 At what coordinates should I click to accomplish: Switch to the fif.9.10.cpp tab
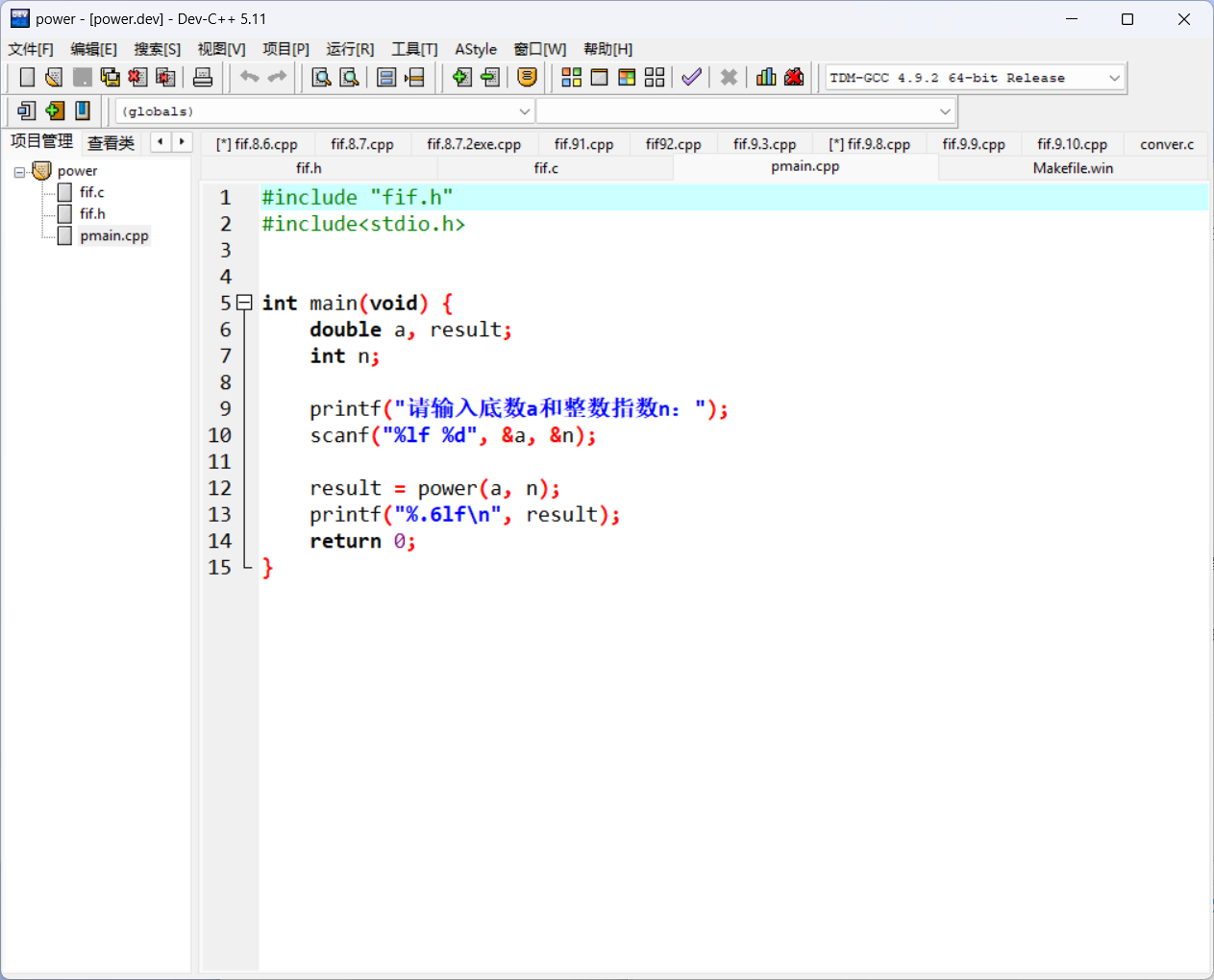[x=1073, y=144]
